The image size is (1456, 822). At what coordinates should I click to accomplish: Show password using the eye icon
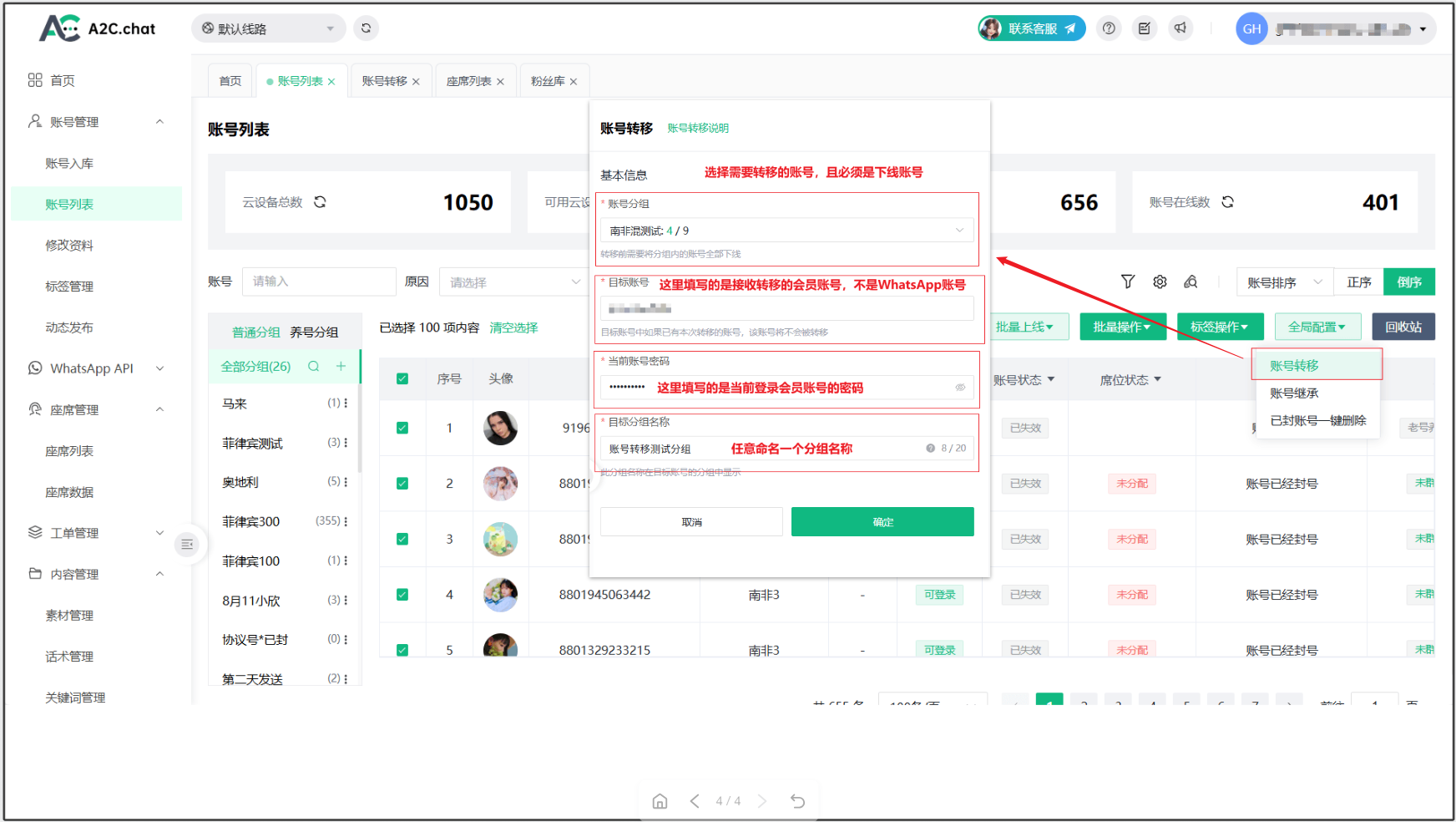(x=960, y=388)
